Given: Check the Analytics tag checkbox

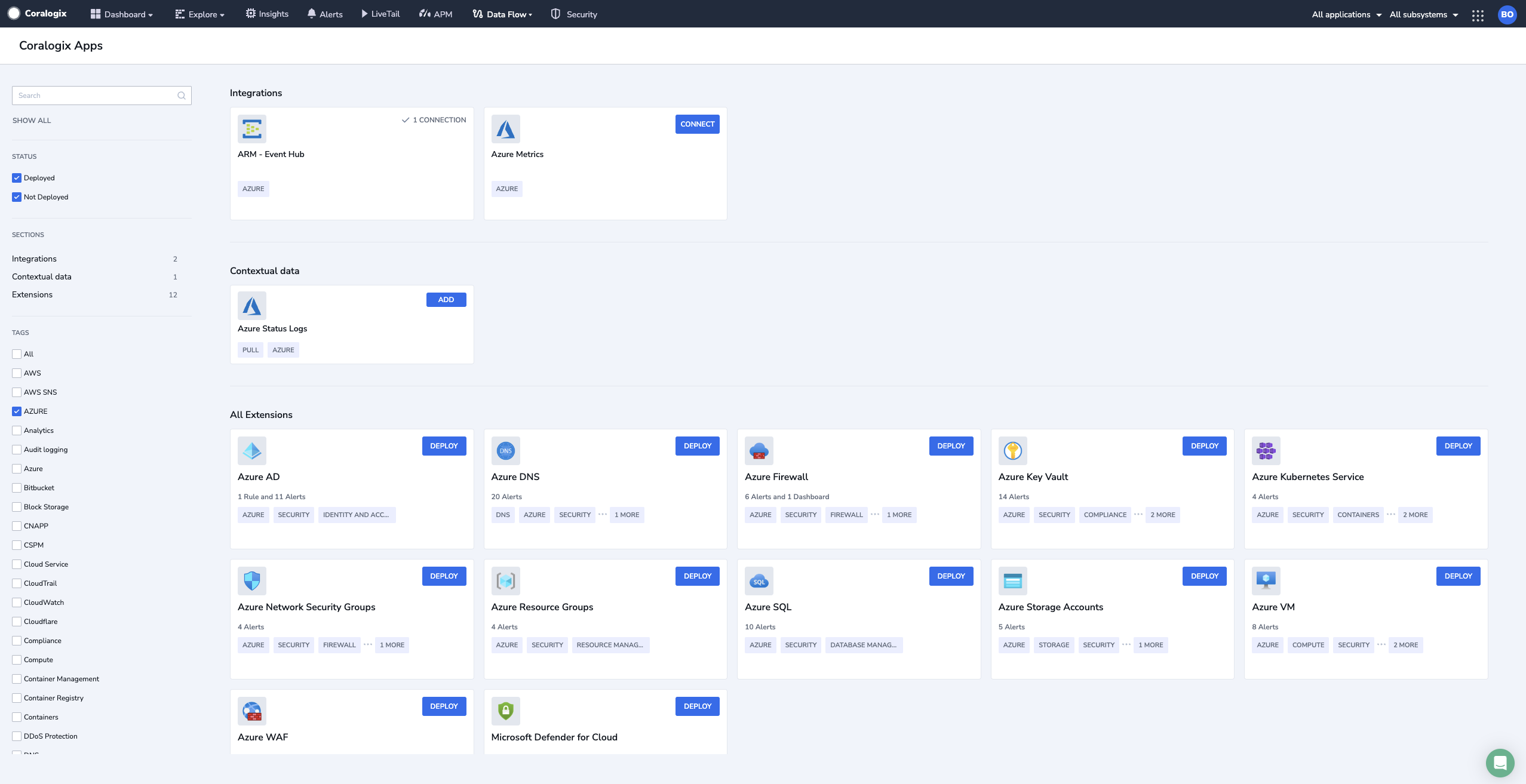Looking at the screenshot, I should 17,431.
